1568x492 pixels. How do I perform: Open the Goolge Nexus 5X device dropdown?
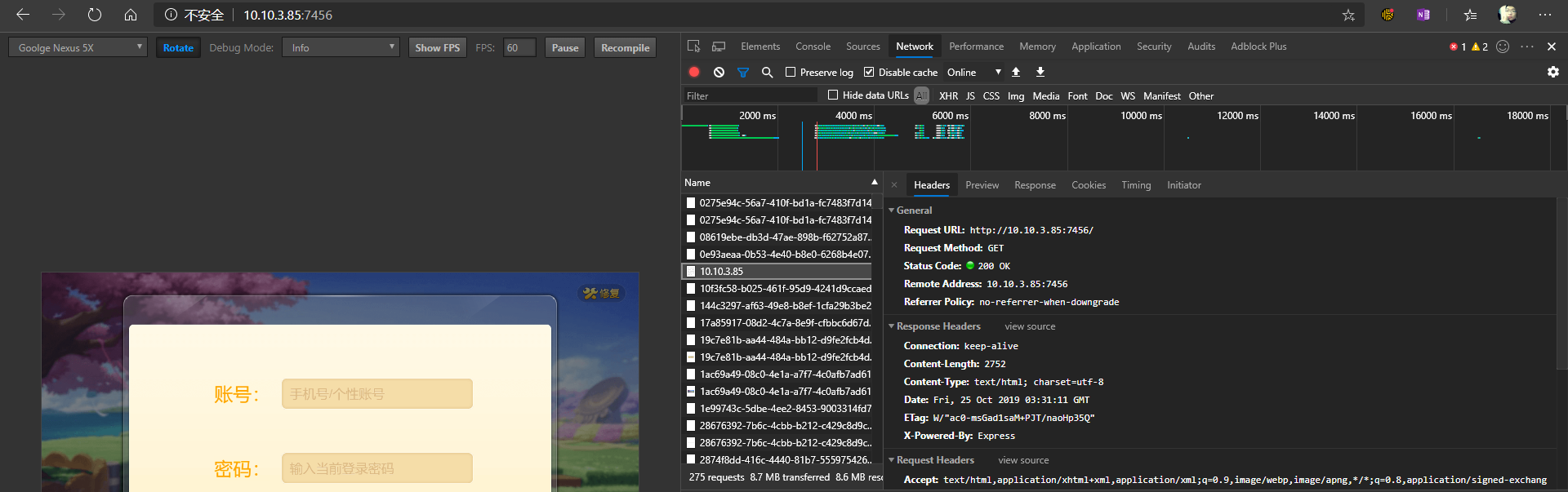point(78,47)
